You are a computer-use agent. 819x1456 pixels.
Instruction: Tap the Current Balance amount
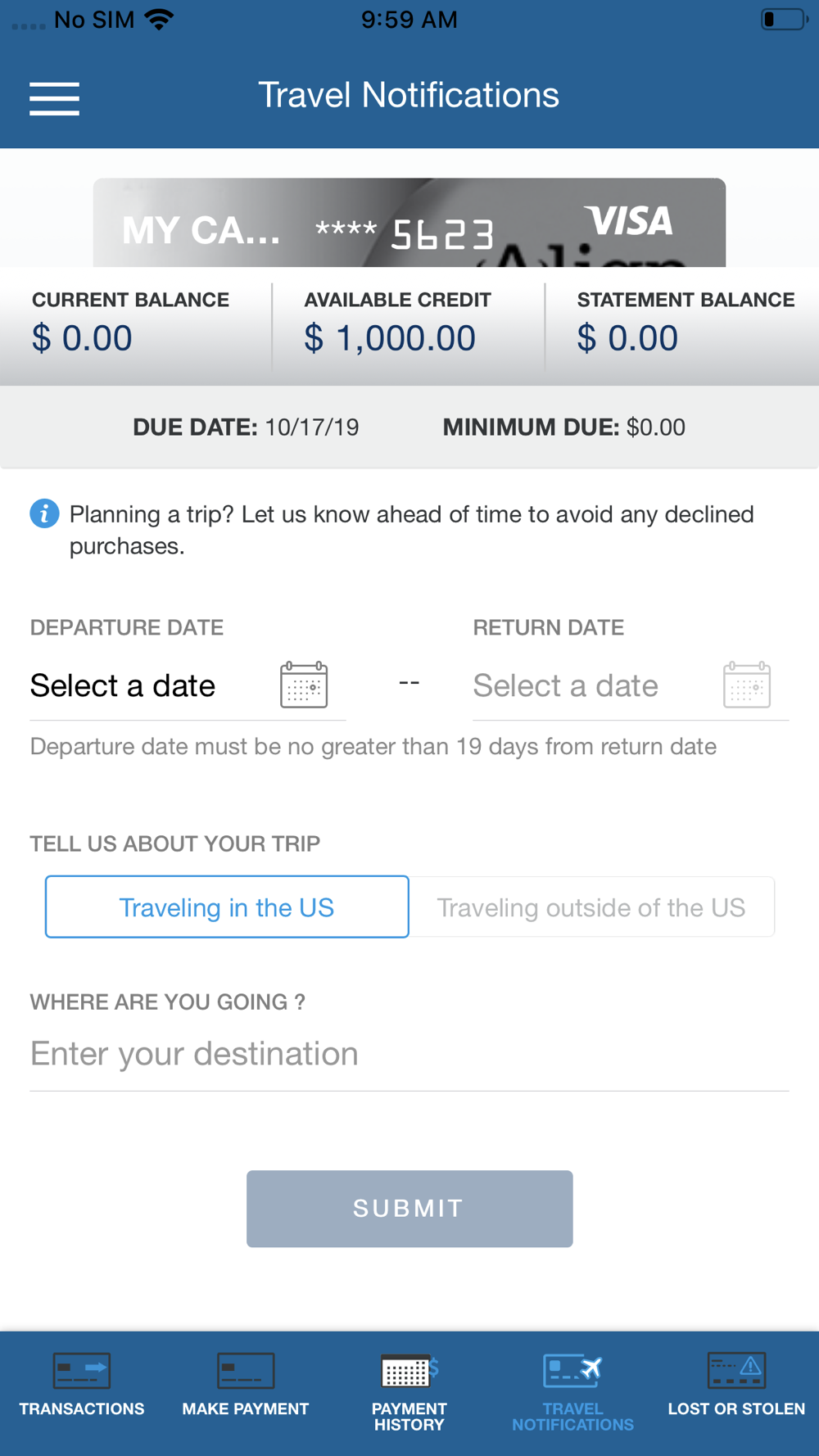point(82,338)
